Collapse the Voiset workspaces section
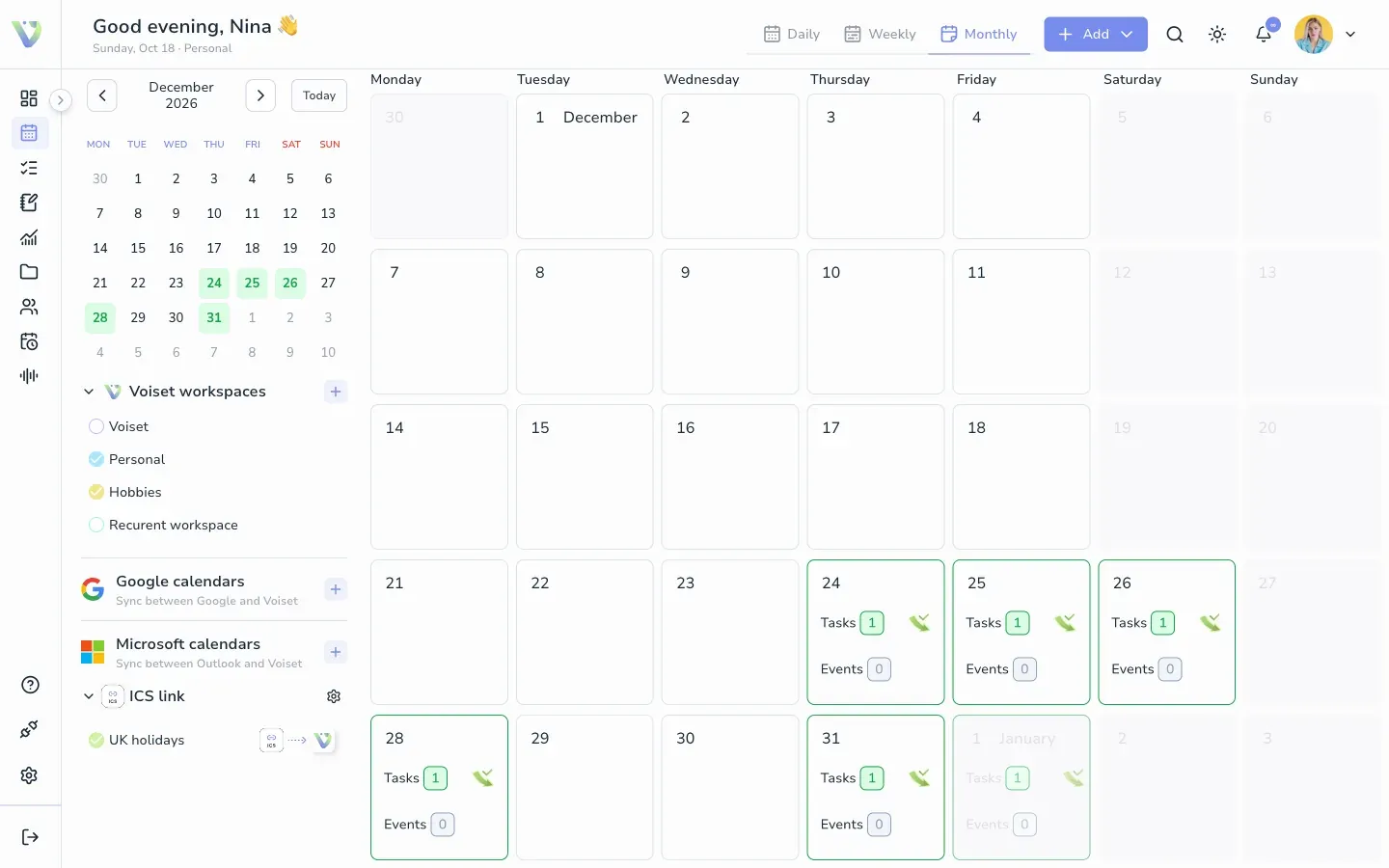 (89, 392)
